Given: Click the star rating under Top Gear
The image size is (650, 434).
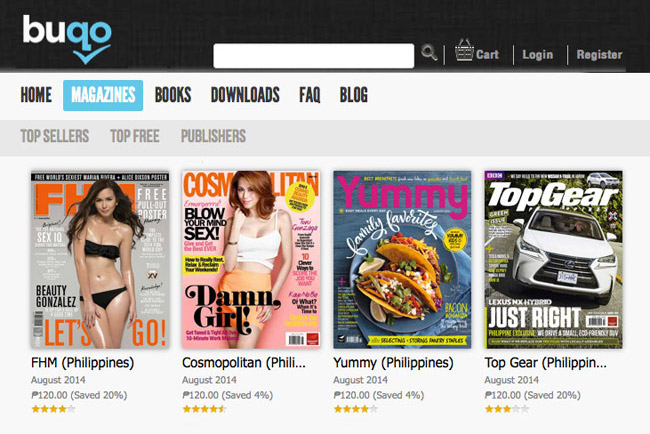Looking at the screenshot, I should pyautogui.click(x=507, y=410).
